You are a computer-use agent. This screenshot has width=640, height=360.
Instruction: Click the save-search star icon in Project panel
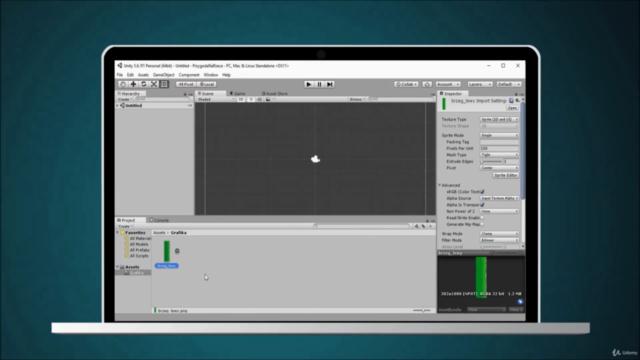[x=430, y=226]
